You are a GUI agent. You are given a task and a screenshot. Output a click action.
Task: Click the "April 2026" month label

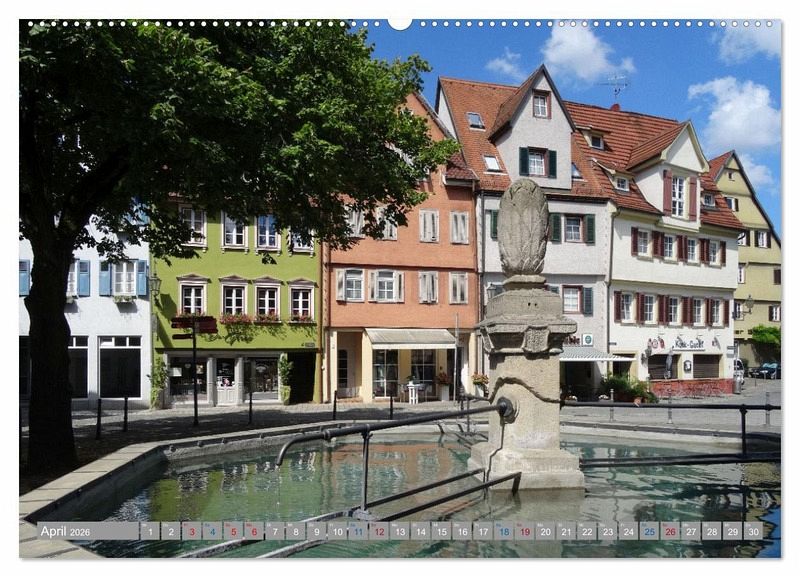[x=65, y=531]
